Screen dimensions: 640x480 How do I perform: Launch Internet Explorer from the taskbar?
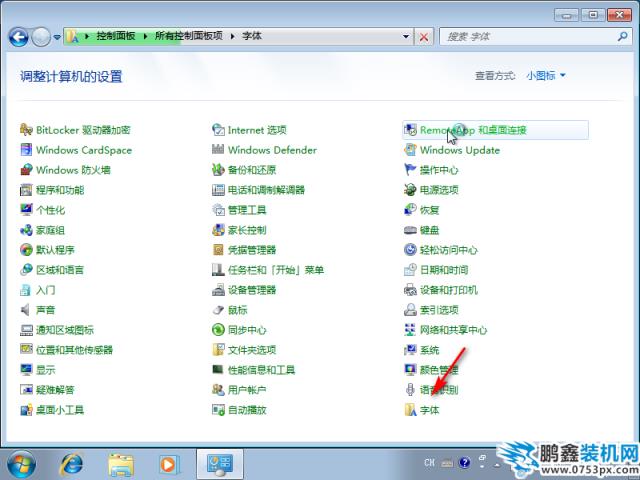(x=71, y=464)
